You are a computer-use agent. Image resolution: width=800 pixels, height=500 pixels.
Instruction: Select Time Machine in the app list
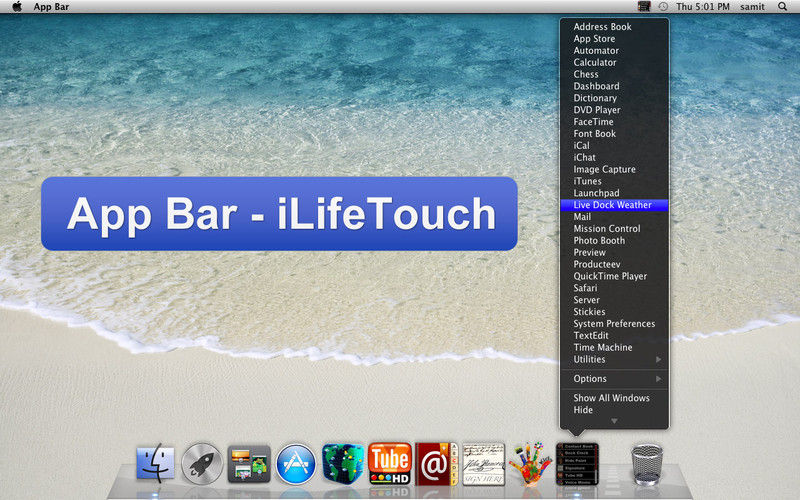tap(614, 347)
